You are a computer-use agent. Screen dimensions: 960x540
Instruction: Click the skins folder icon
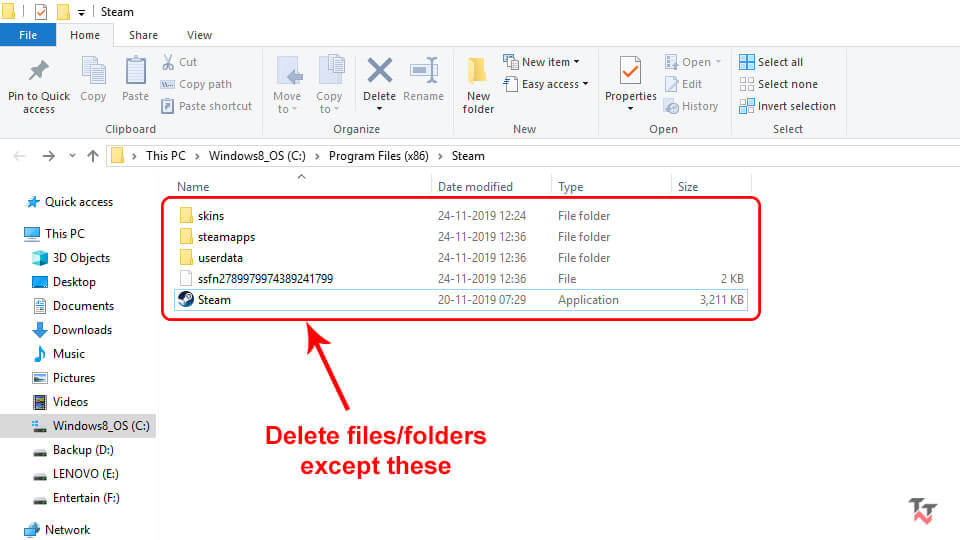186,216
